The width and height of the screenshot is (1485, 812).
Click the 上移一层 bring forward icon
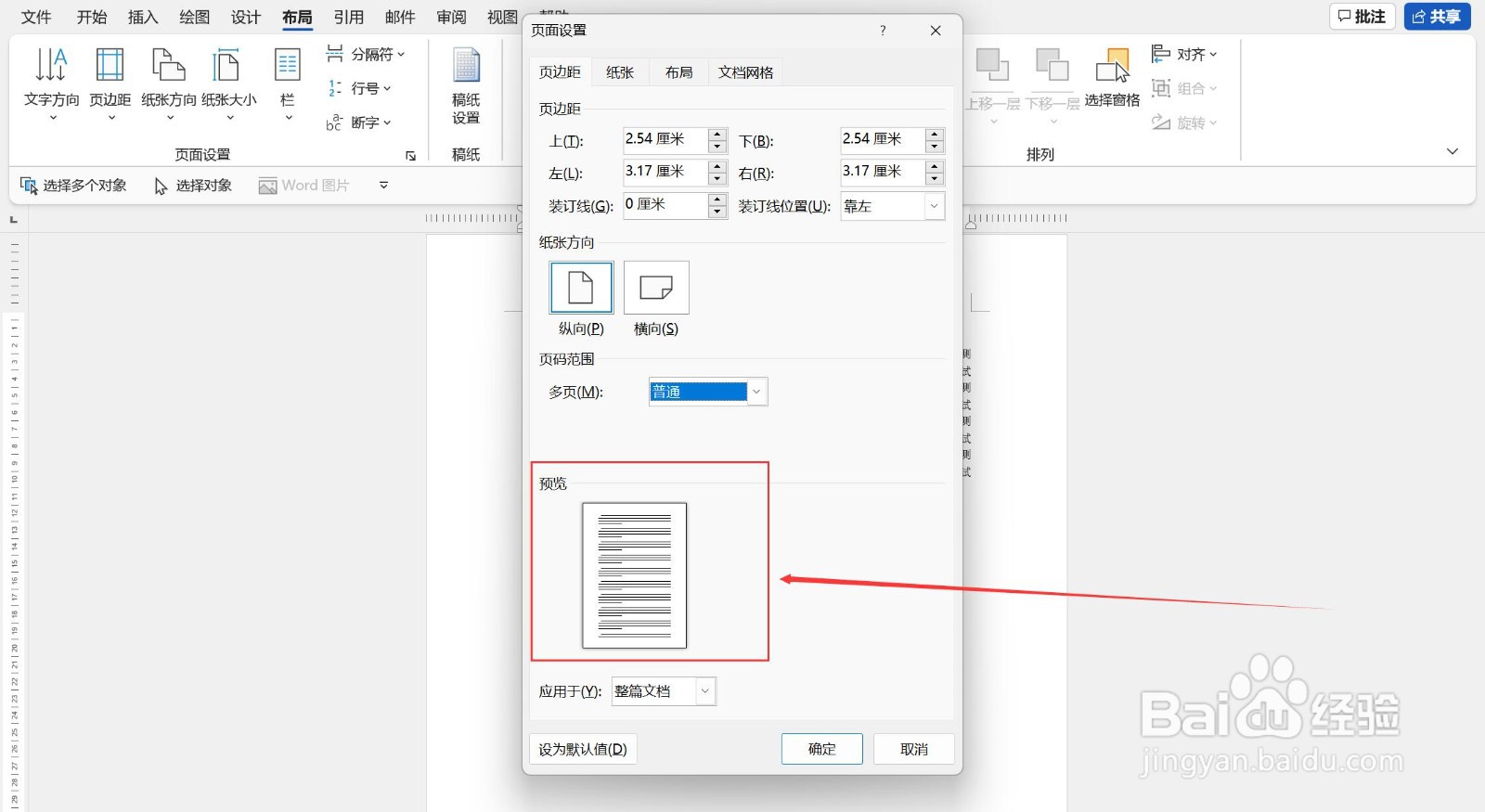pos(992,85)
